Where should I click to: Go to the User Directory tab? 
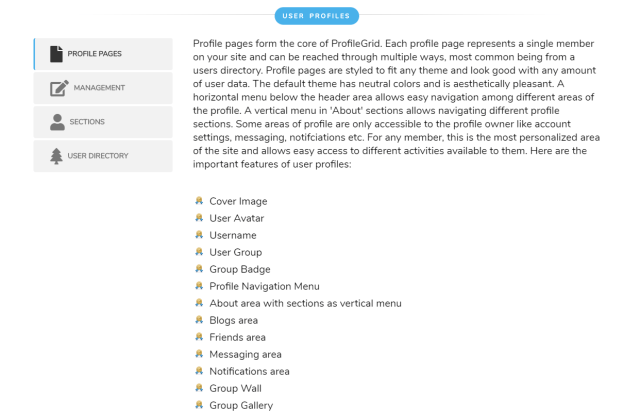coord(103,155)
